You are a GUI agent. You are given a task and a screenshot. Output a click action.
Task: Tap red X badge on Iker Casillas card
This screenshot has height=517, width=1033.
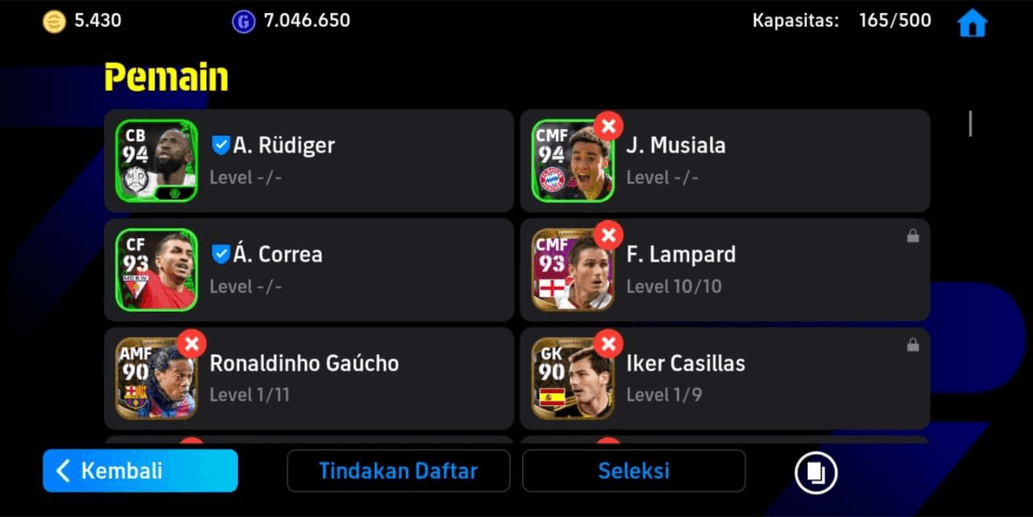[608, 344]
